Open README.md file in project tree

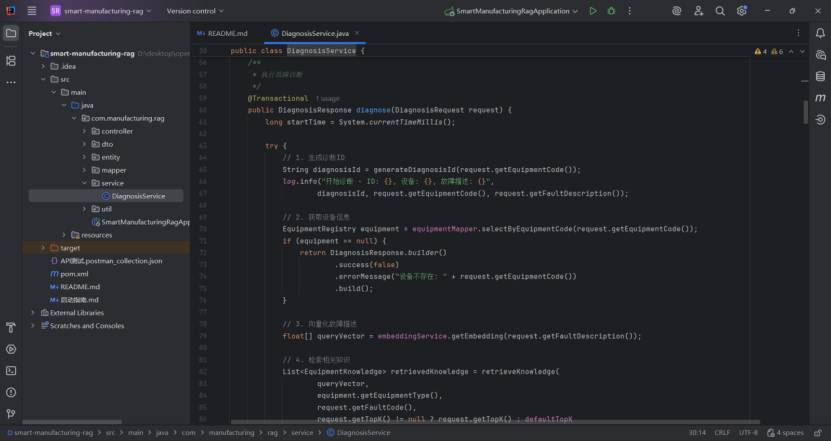[x=75, y=287]
